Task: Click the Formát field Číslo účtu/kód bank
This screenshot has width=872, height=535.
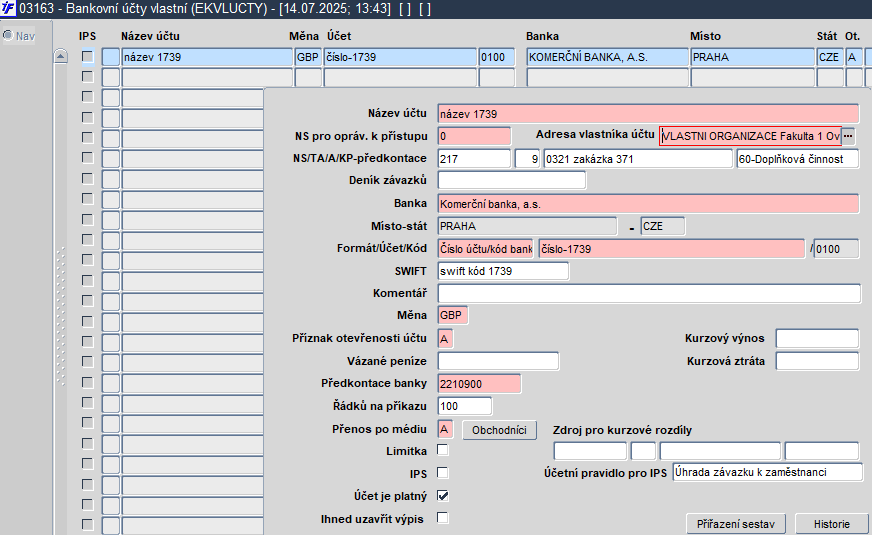Action: 485,249
